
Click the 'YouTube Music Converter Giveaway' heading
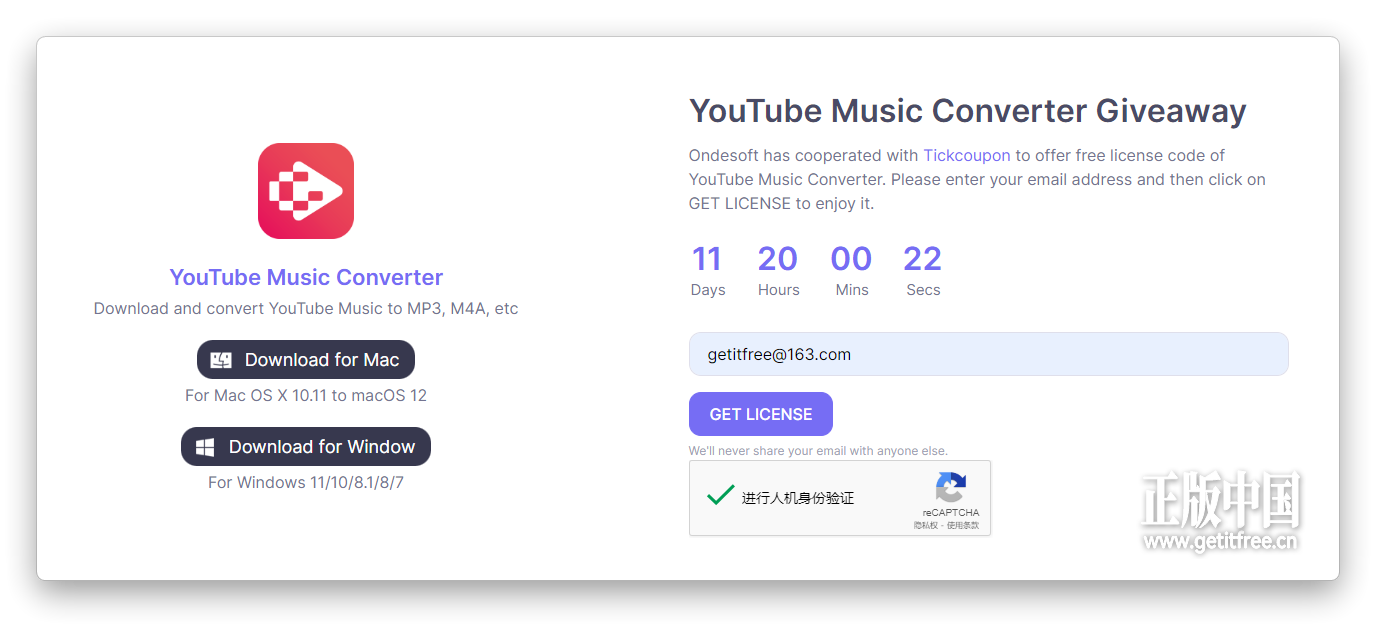tap(967, 111)
